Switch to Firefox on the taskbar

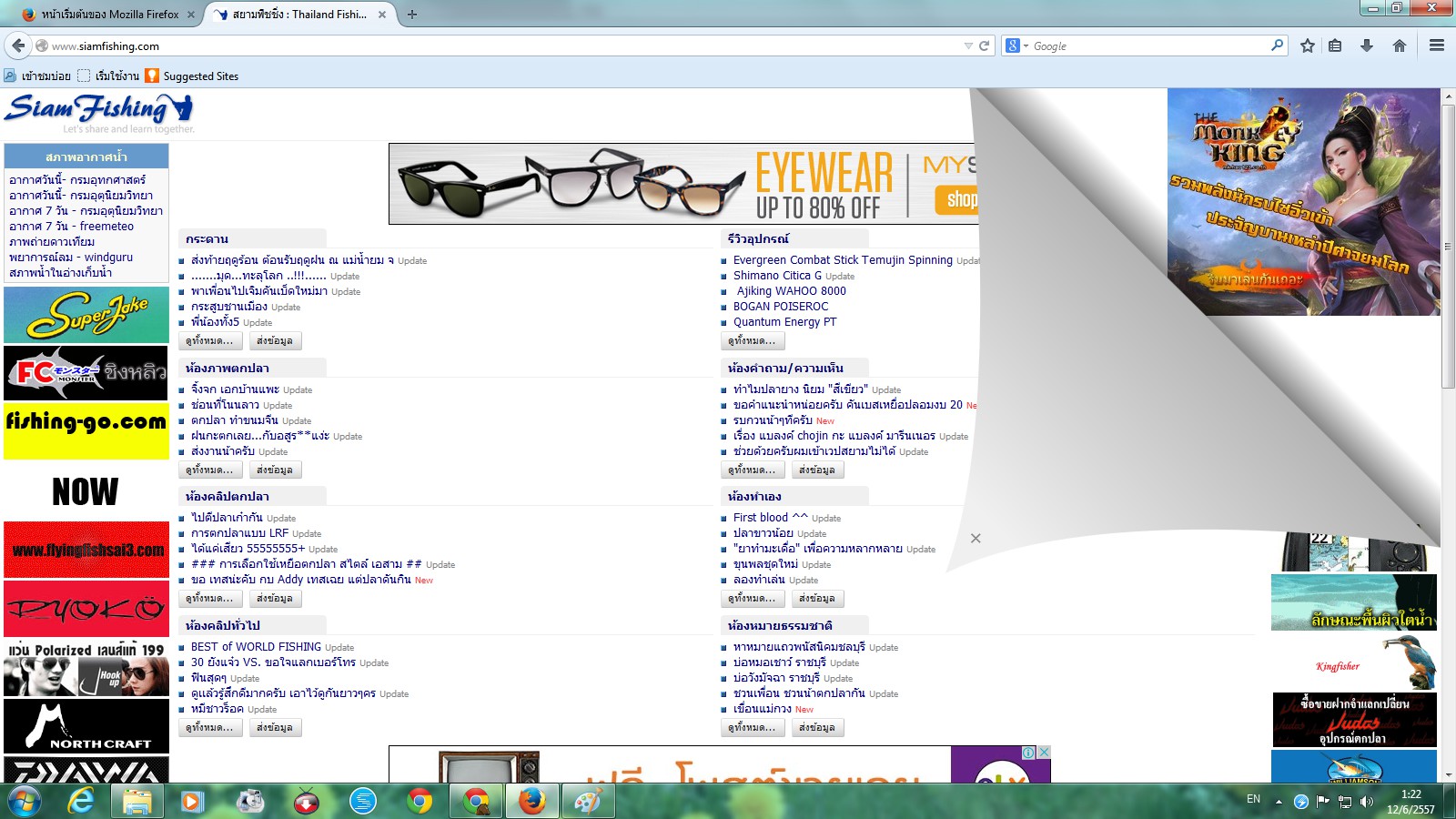[x=532, y=801]
